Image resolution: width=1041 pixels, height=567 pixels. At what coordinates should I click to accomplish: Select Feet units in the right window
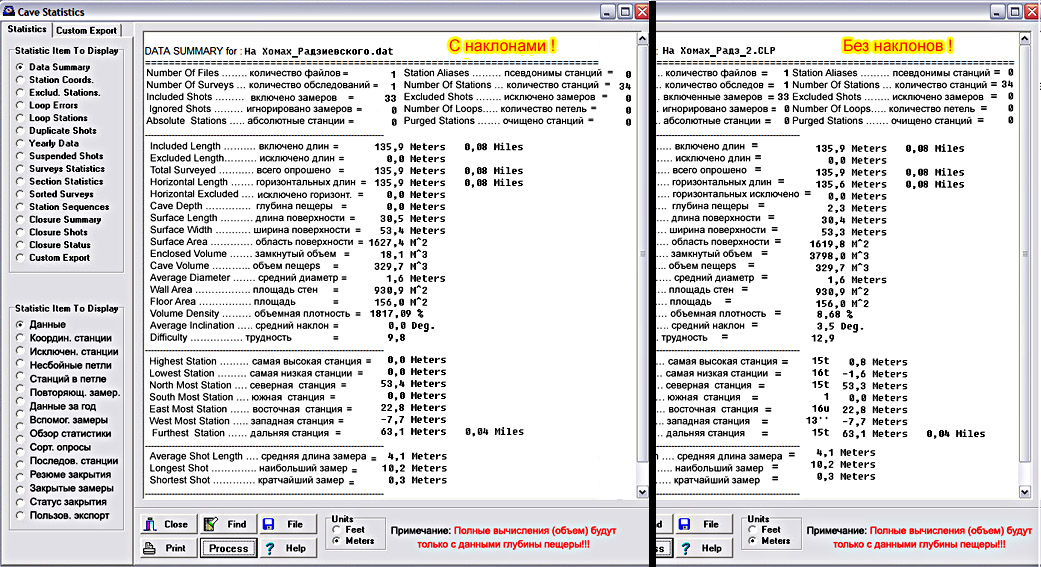753,529
